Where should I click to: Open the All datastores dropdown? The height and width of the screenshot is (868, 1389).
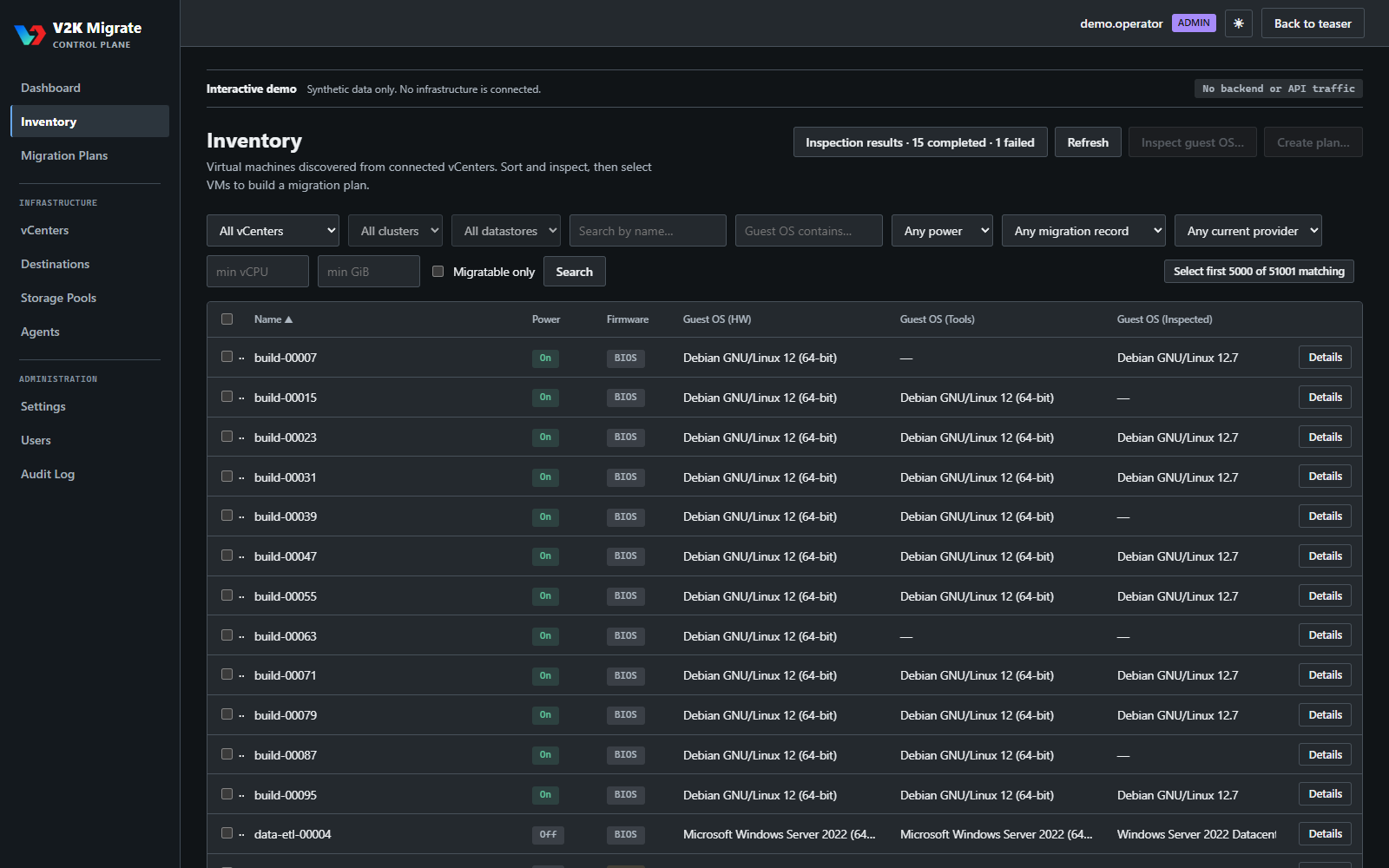click(x=506, y=231)
